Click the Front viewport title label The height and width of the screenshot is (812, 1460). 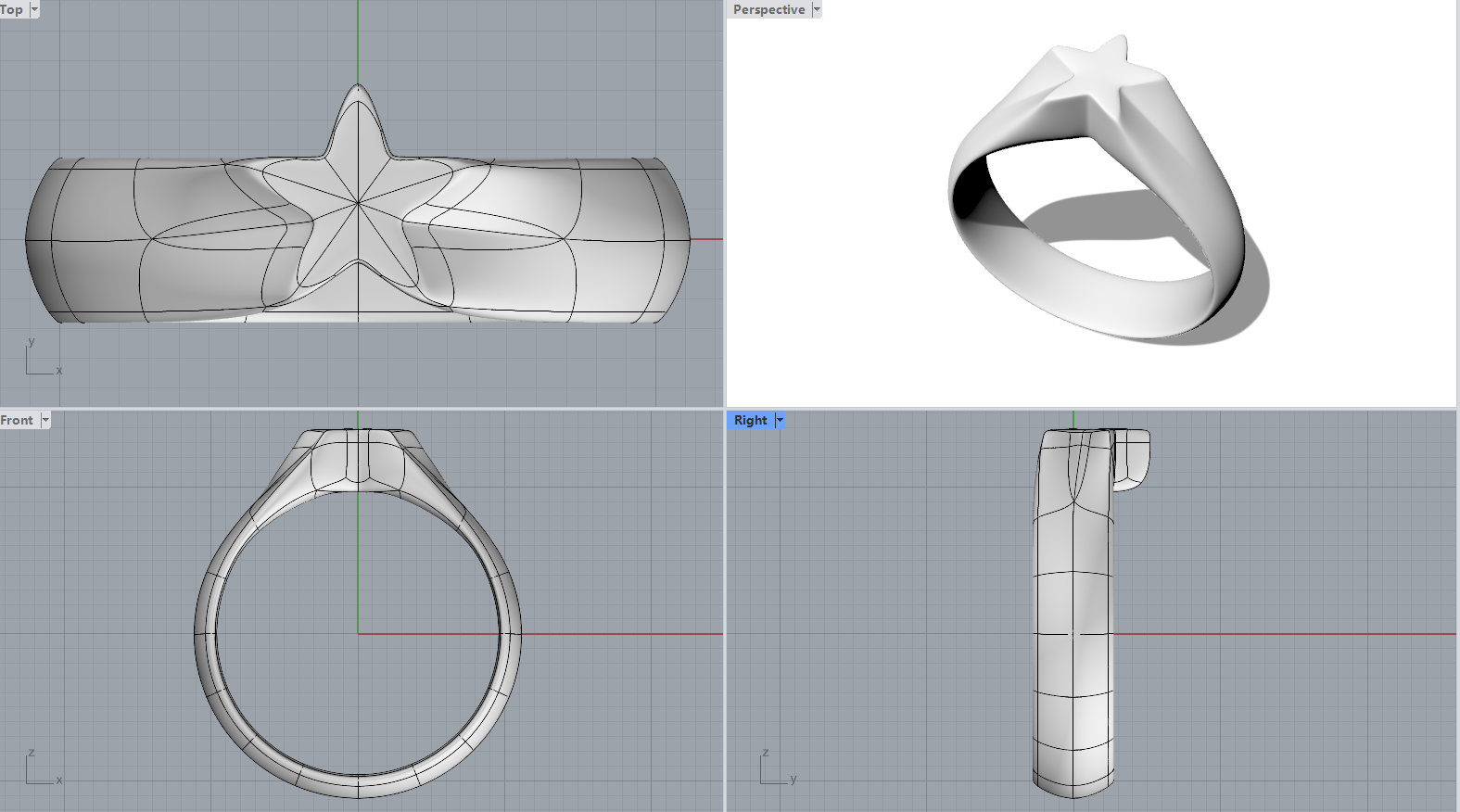(x=17, y=420)
